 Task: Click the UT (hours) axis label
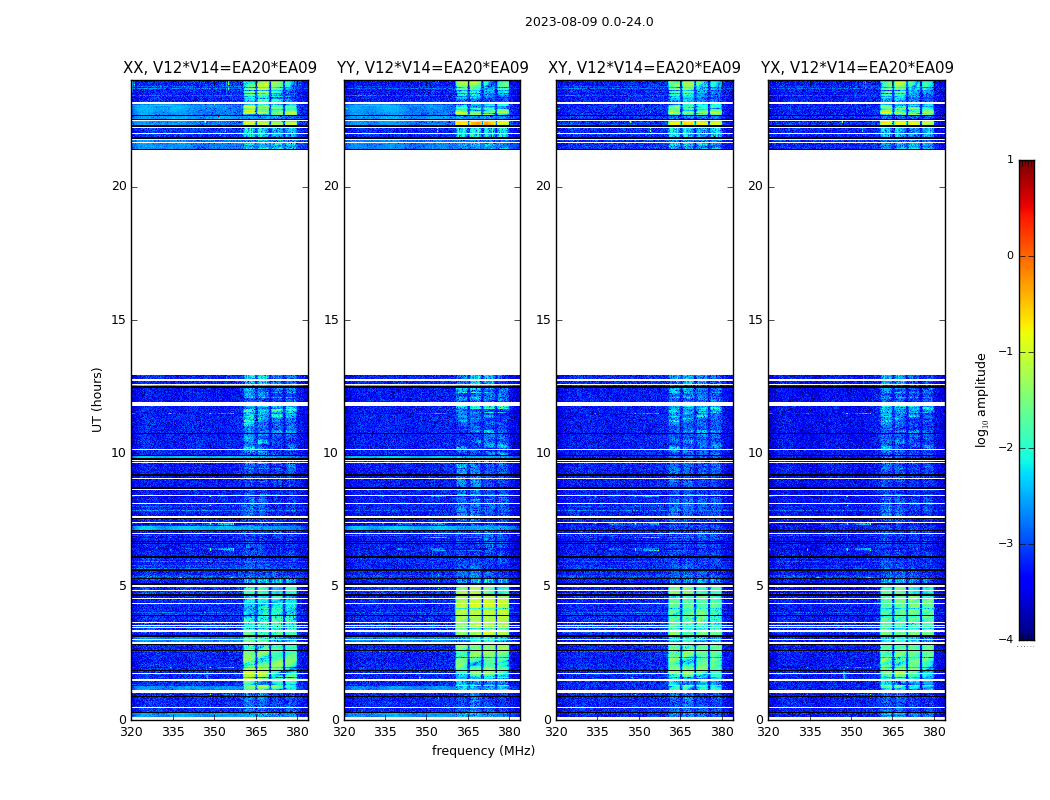(x=97, y=400)
